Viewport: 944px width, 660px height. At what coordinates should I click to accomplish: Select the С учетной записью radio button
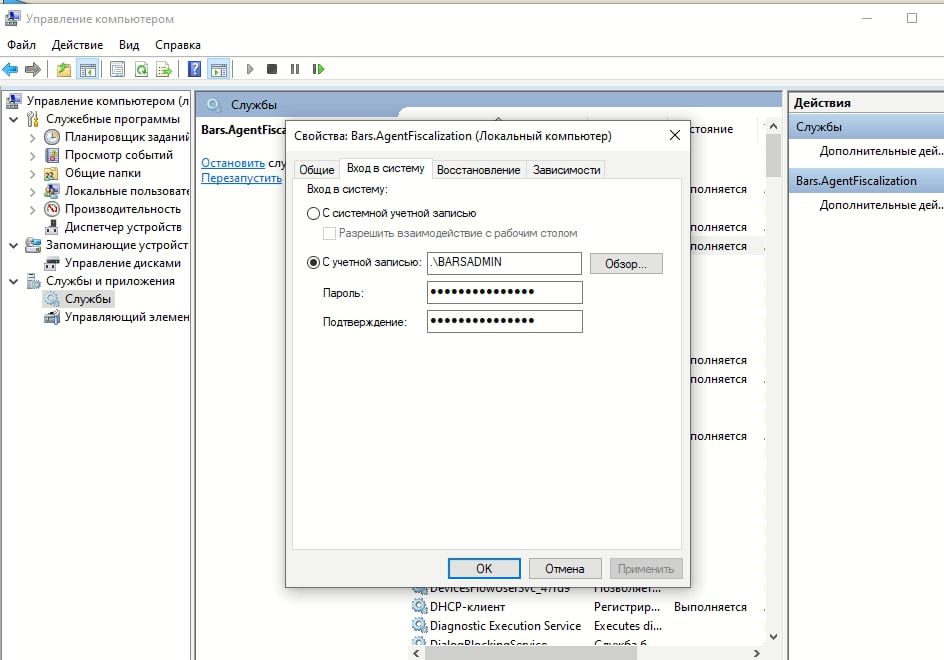pos(313,263)
